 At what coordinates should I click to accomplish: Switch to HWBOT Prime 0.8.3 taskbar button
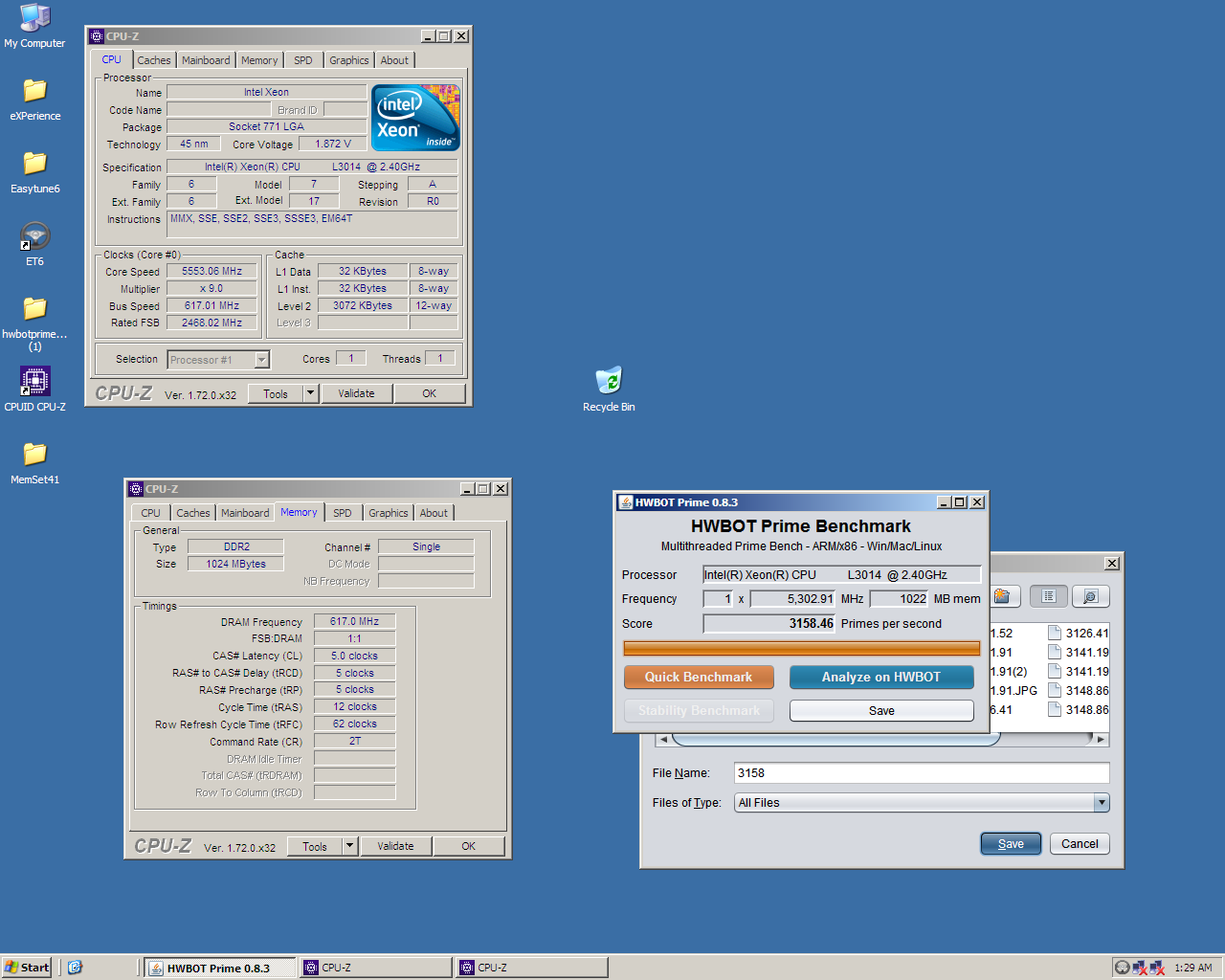click(219, 968)
